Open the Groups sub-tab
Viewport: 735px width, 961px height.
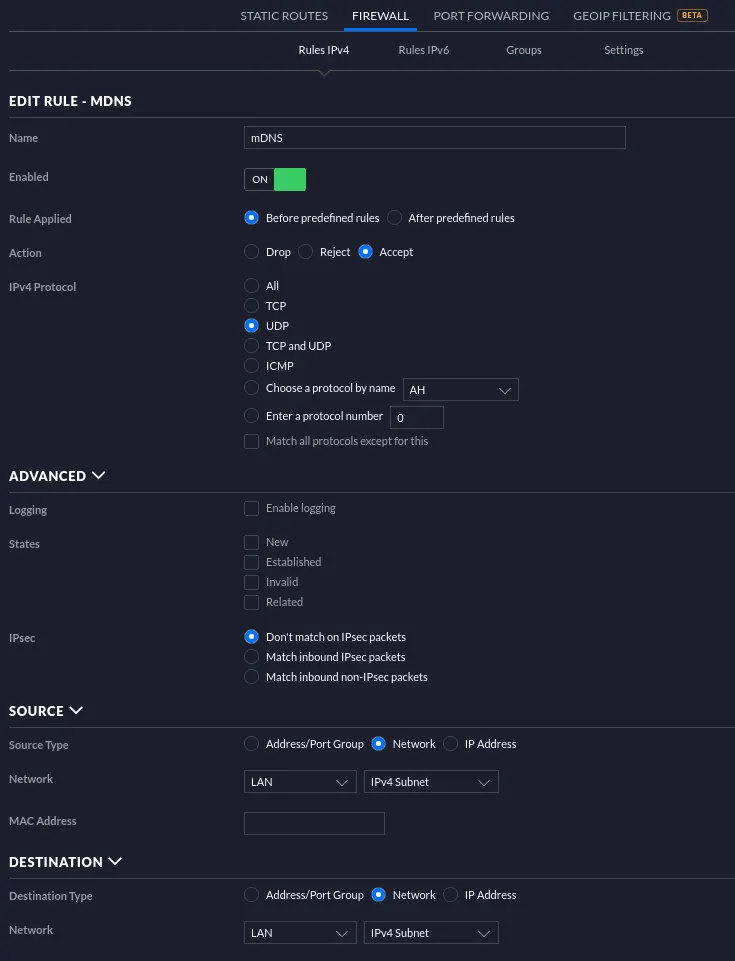click(x=524, y=50)
